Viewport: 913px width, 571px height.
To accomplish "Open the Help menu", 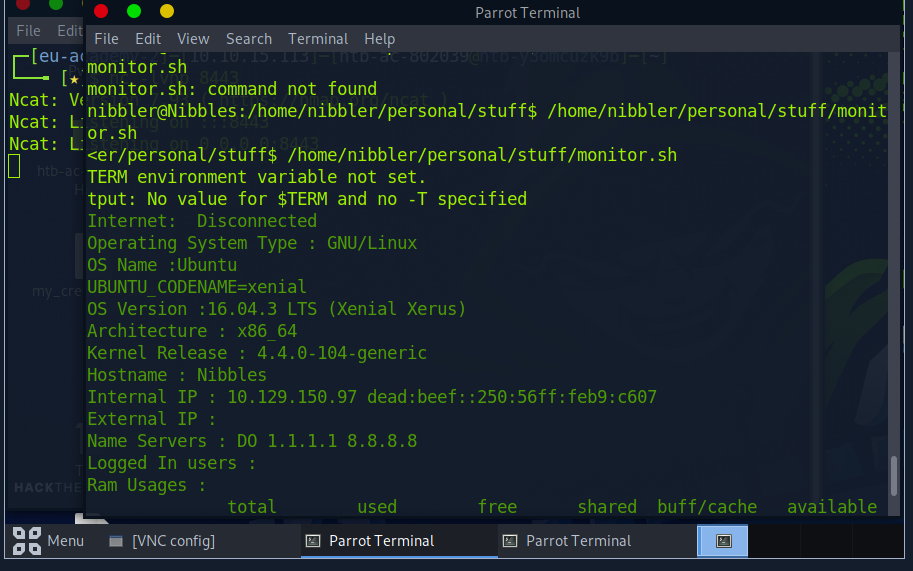I will [380, 39].
